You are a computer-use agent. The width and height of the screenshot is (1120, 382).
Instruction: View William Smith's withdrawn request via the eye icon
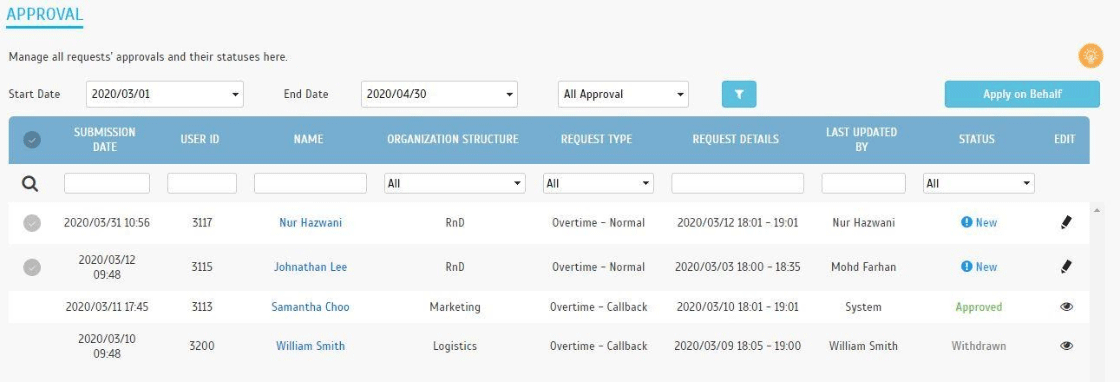1066,346
